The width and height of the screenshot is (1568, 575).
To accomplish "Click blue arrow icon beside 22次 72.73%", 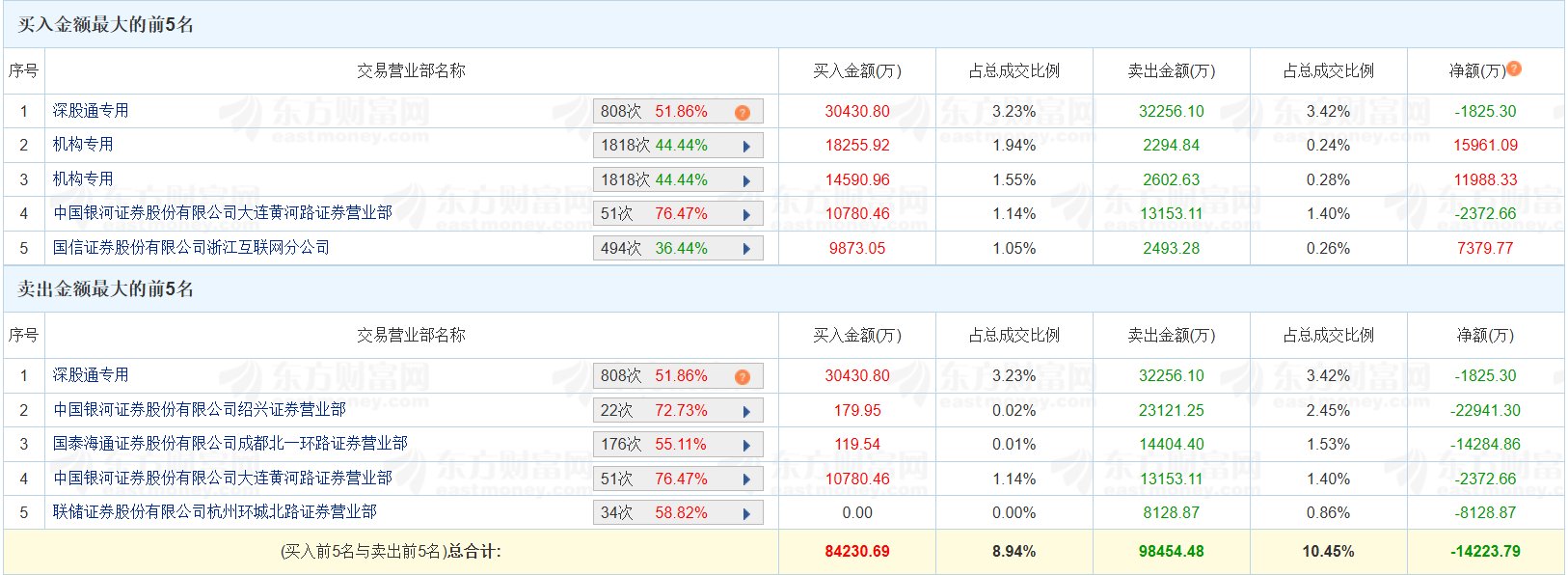I will coord(746,412).
